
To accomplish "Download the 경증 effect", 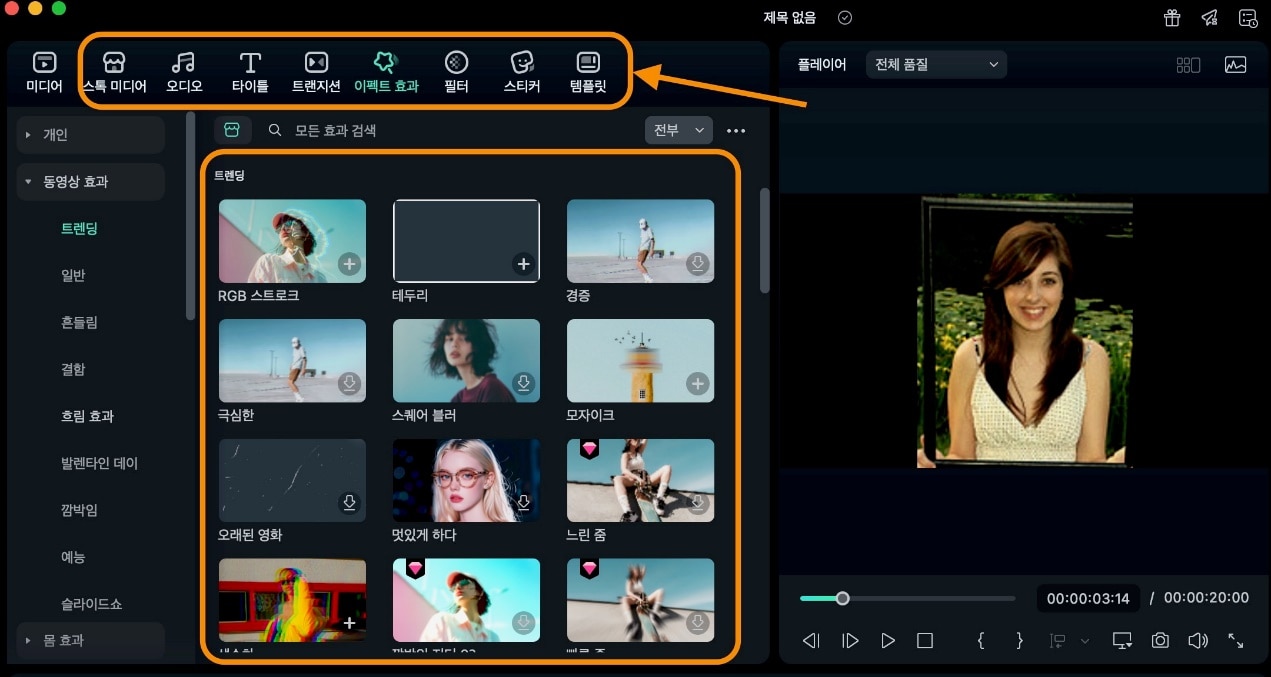I will tap(697, 265).
